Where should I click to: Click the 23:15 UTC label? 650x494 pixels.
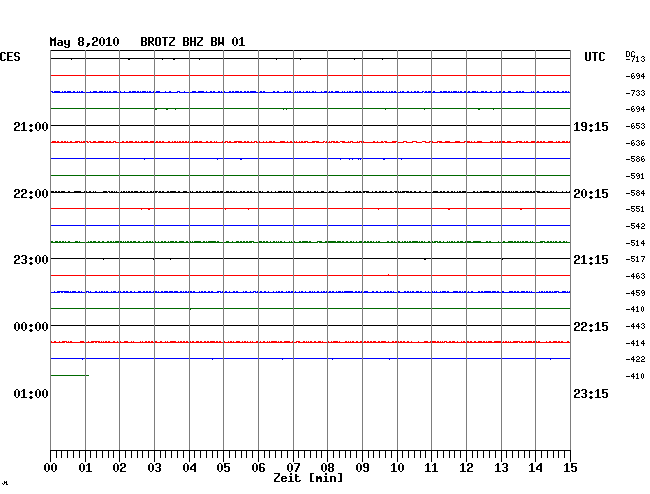pos(591,394)
